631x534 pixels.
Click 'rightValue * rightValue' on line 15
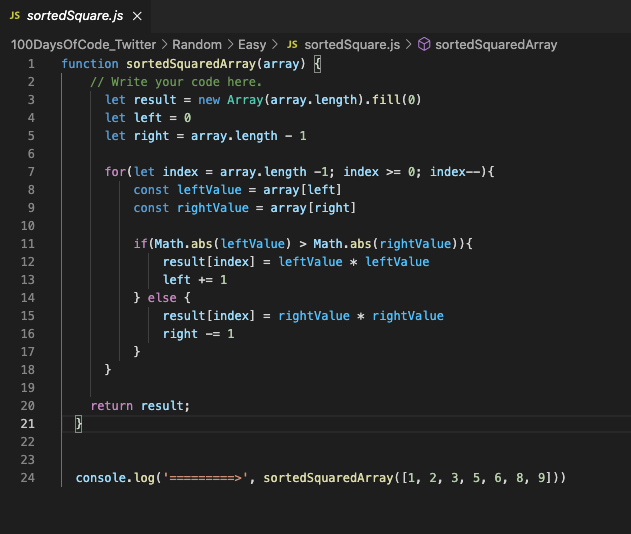(361, 316)
